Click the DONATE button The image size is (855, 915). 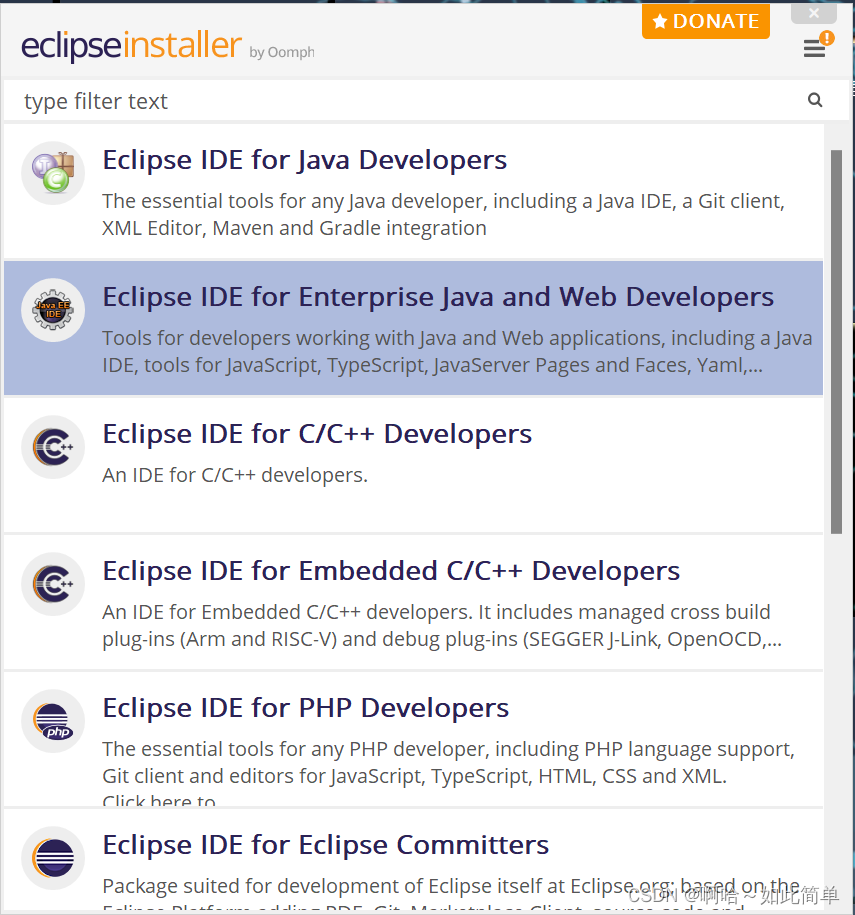(x=706, y=20)
